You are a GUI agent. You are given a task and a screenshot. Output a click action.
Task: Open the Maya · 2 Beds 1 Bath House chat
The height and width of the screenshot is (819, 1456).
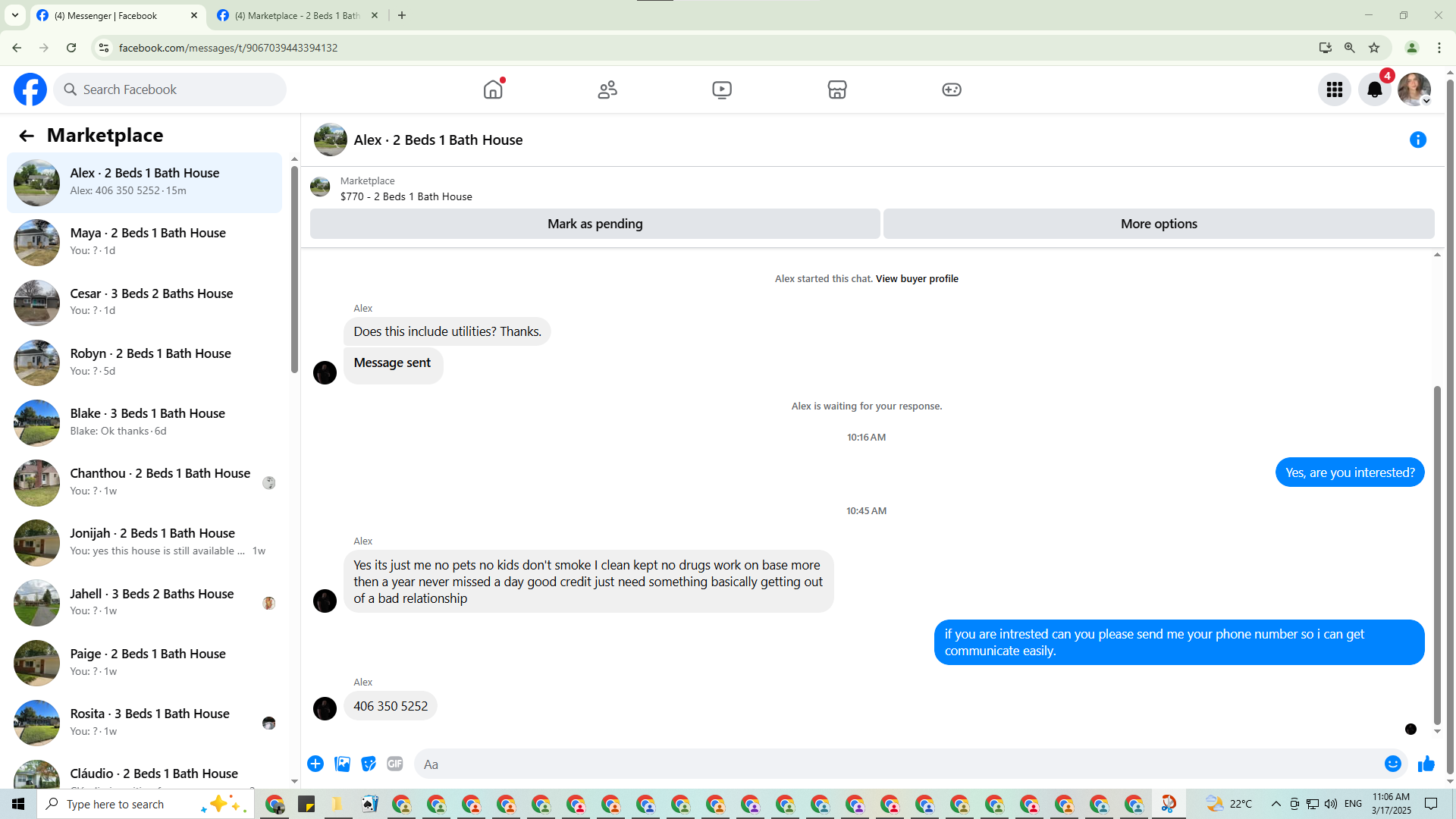(x=144, y=243)
